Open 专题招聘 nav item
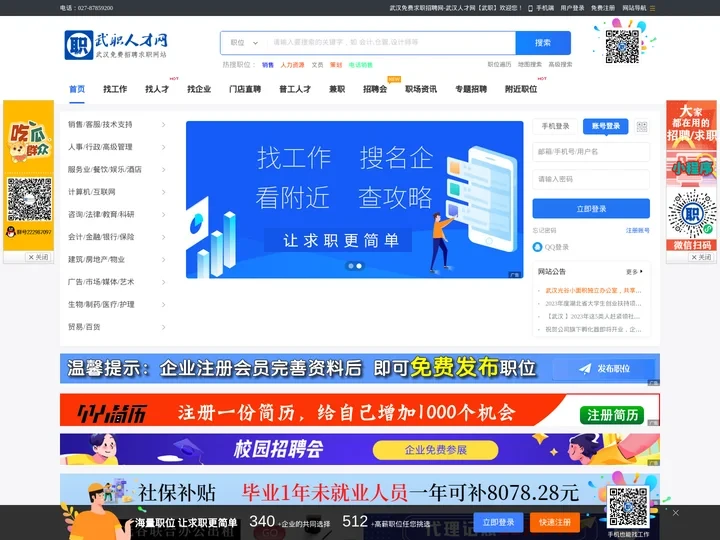Image resolution: width=720 pixels, height=540 pixels. click(471, 89)
